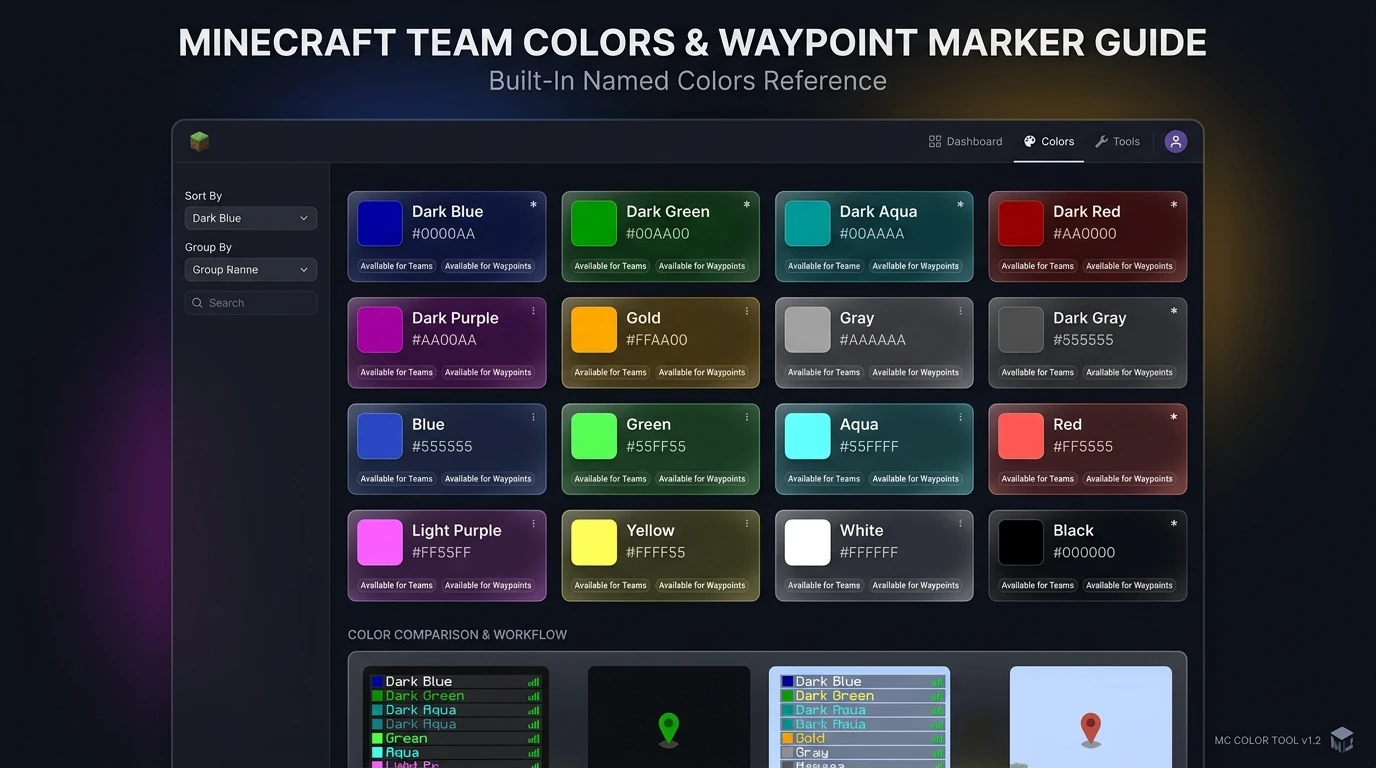The height and width of the screenshot is (768, 1376).
Task: Click the green waypoint marker pin
Action: [669, 729]
